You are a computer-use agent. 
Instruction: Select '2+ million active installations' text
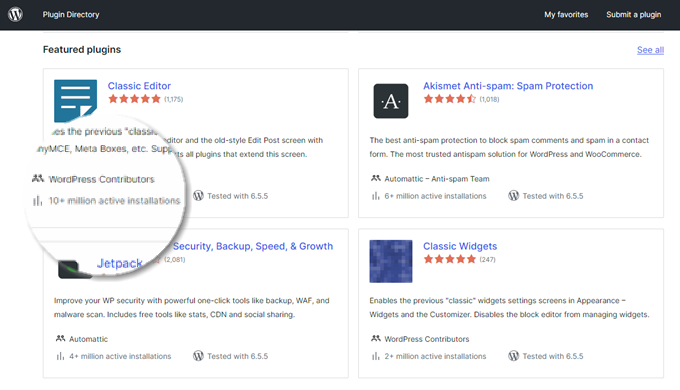click(435, 356)
